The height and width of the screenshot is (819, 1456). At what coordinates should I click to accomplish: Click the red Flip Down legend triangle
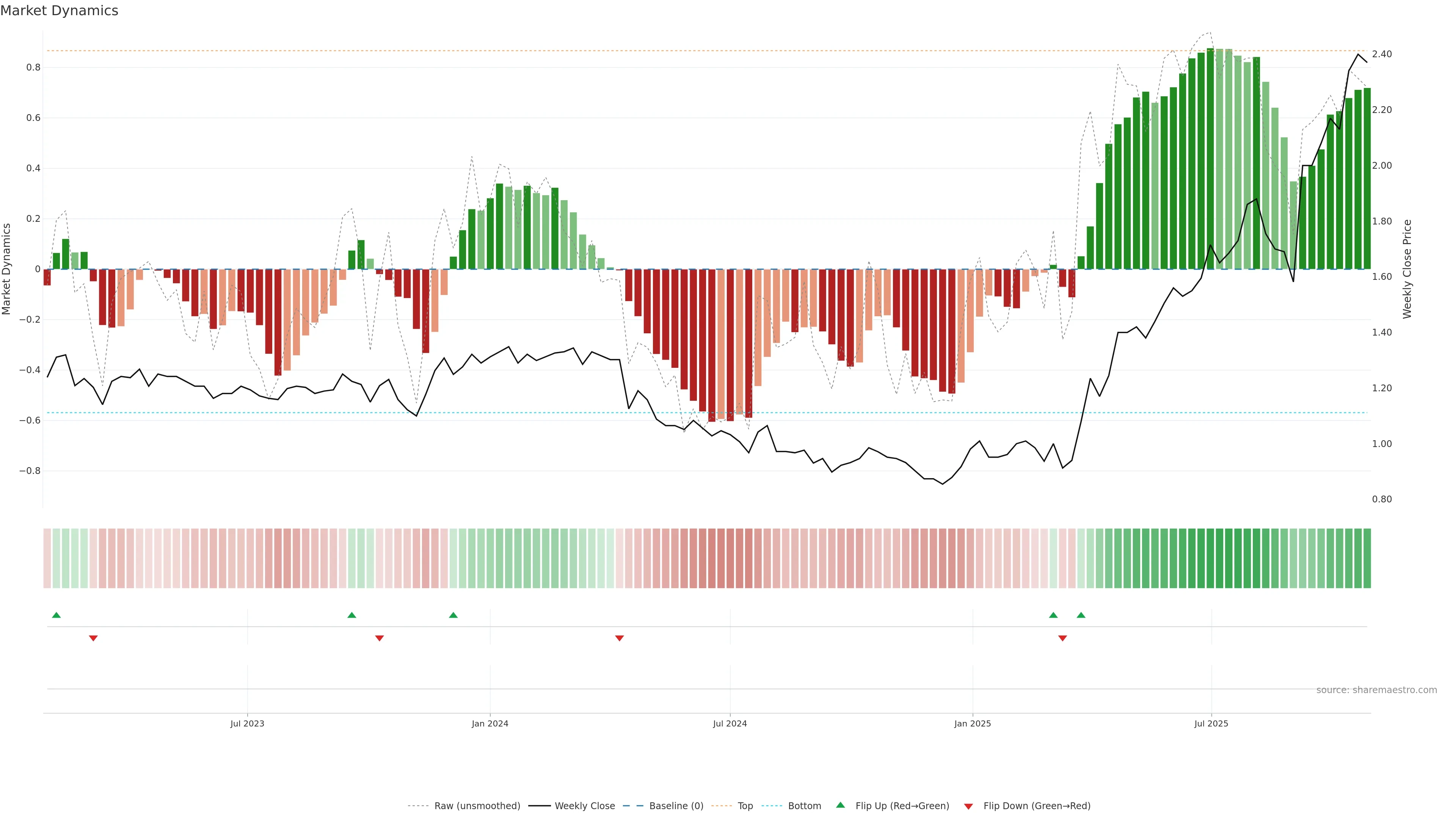[x=968, y=806]
